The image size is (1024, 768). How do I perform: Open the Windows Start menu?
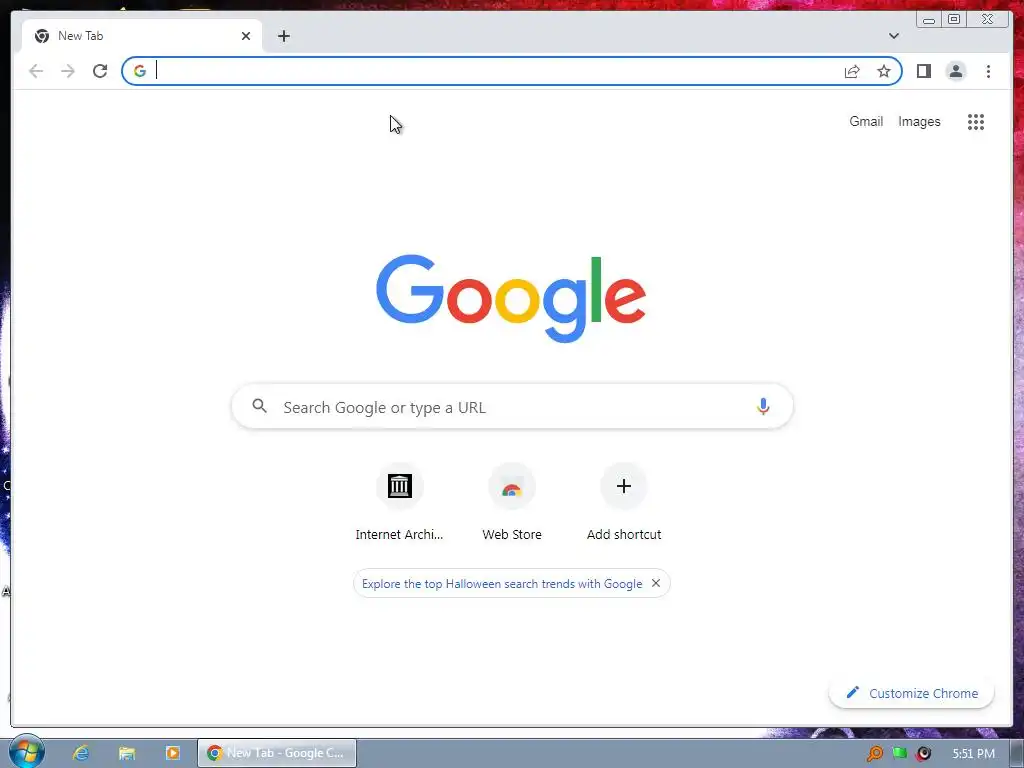tap(25, 752)
